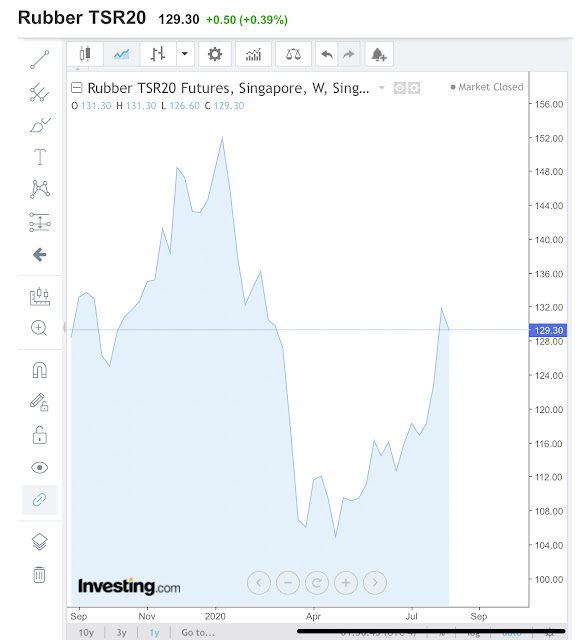Image resolution: width=587 pixels, height=640 pixels.
Task: Pan chart left with circular arrow
Action: (259, 583)
